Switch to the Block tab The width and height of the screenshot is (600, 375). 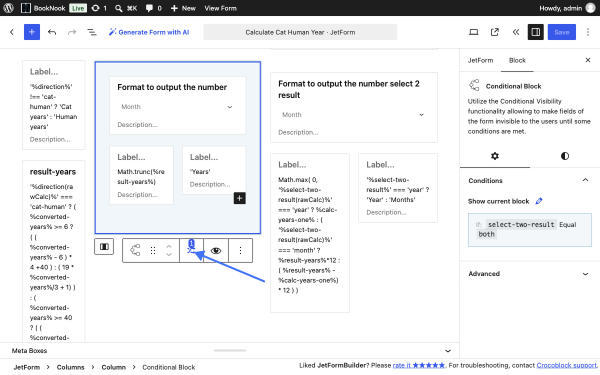point(517,60)
